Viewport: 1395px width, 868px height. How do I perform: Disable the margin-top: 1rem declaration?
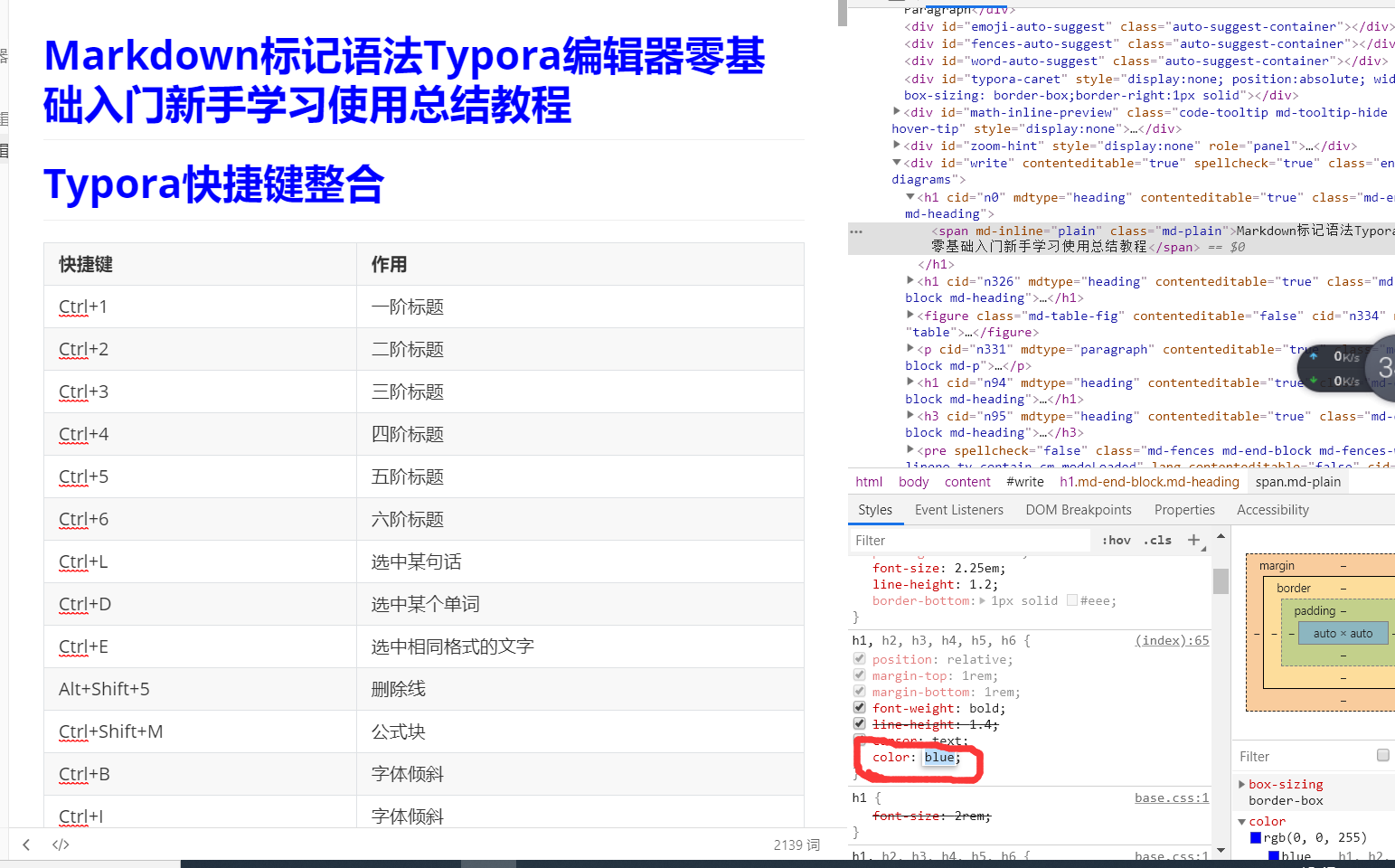click(859, 675)
